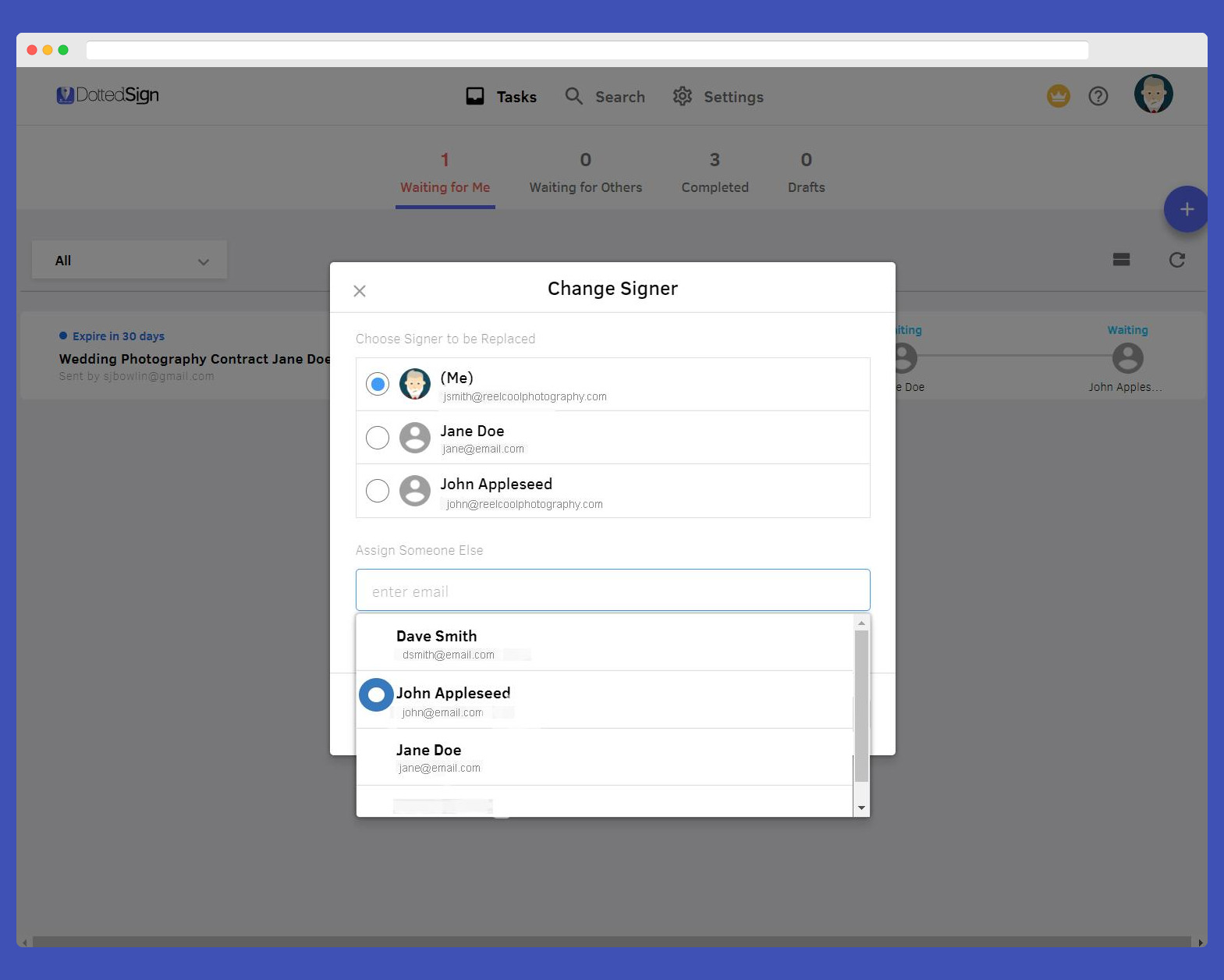Open the help question mark icon

coord(1098,97)
